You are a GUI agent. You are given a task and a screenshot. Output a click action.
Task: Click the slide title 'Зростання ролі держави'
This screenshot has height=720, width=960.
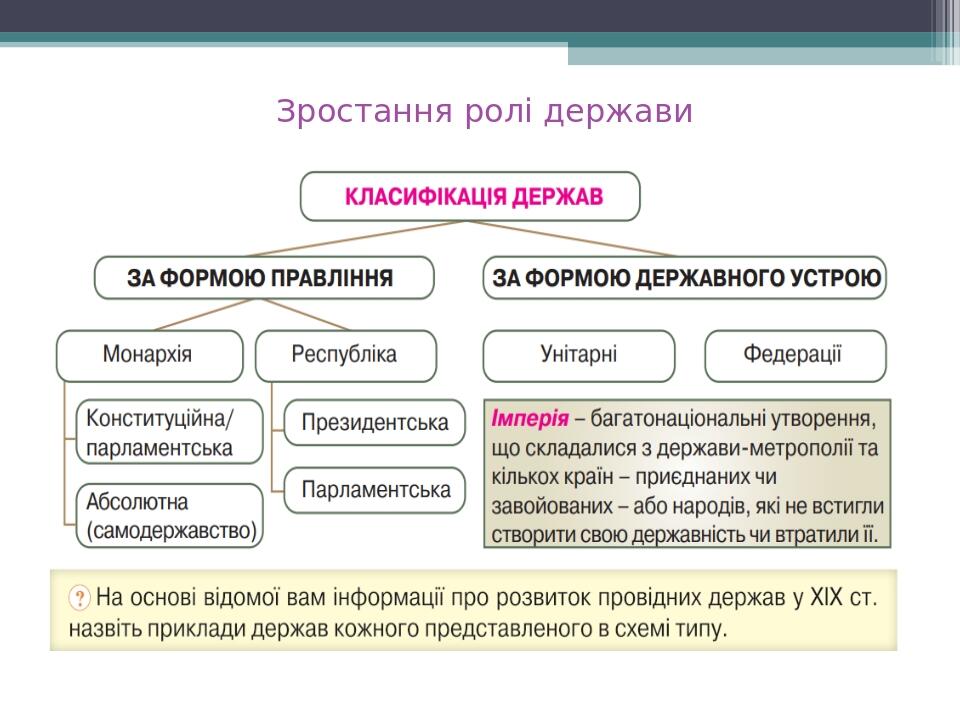point(484,111)
